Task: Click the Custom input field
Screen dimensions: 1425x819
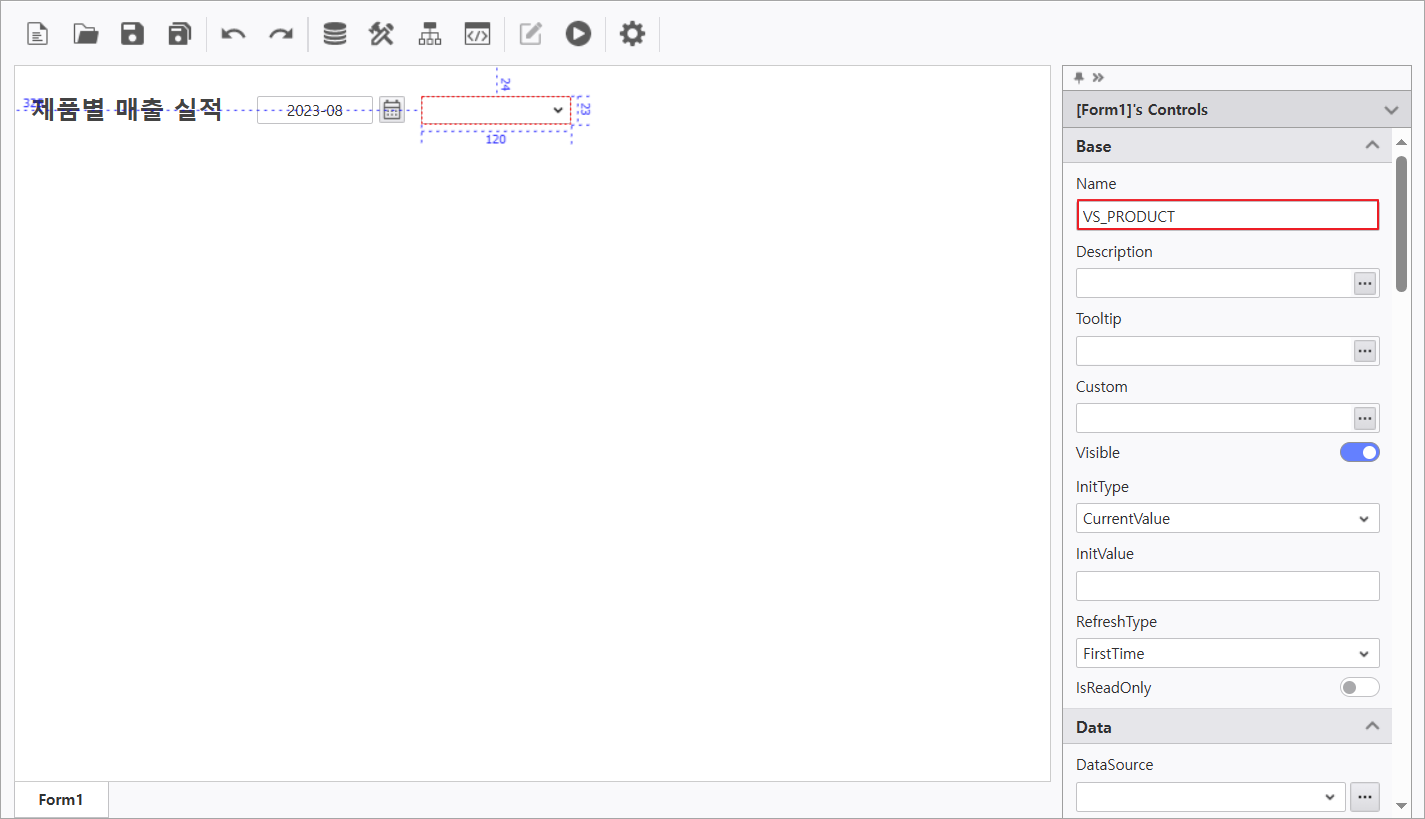Action: tap(1215, 418)
